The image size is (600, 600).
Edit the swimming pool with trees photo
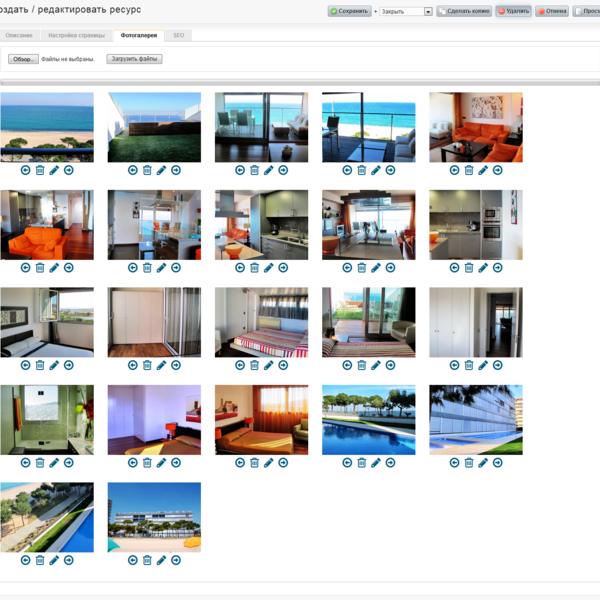tap(376, 463)
